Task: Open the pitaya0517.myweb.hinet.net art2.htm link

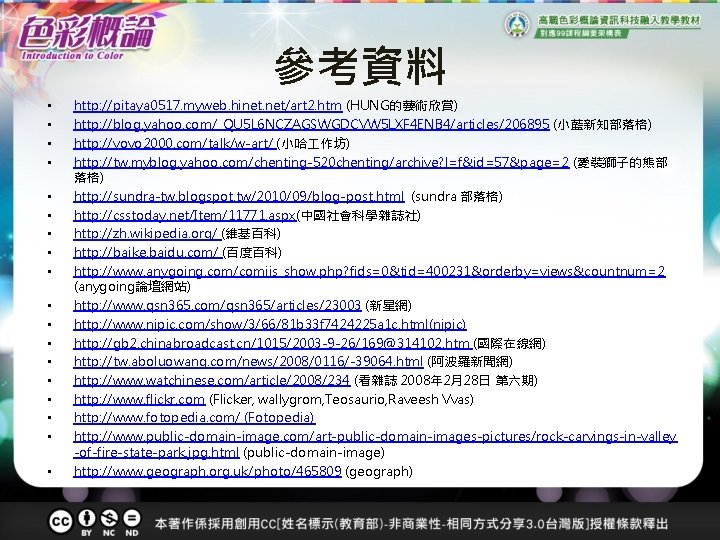Action: [208, 106]
